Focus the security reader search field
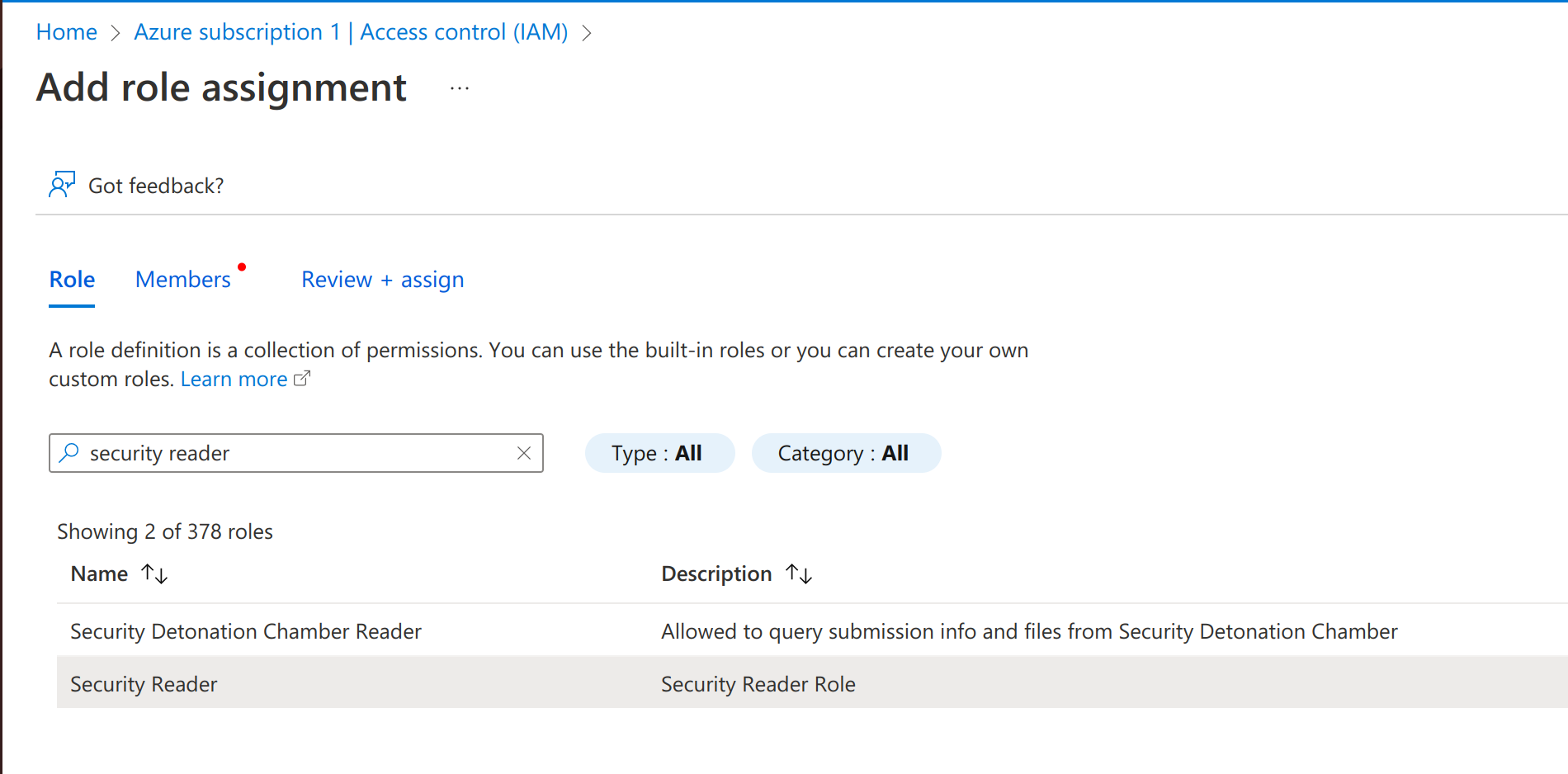The image size is (1568, 774). point(295,453)
